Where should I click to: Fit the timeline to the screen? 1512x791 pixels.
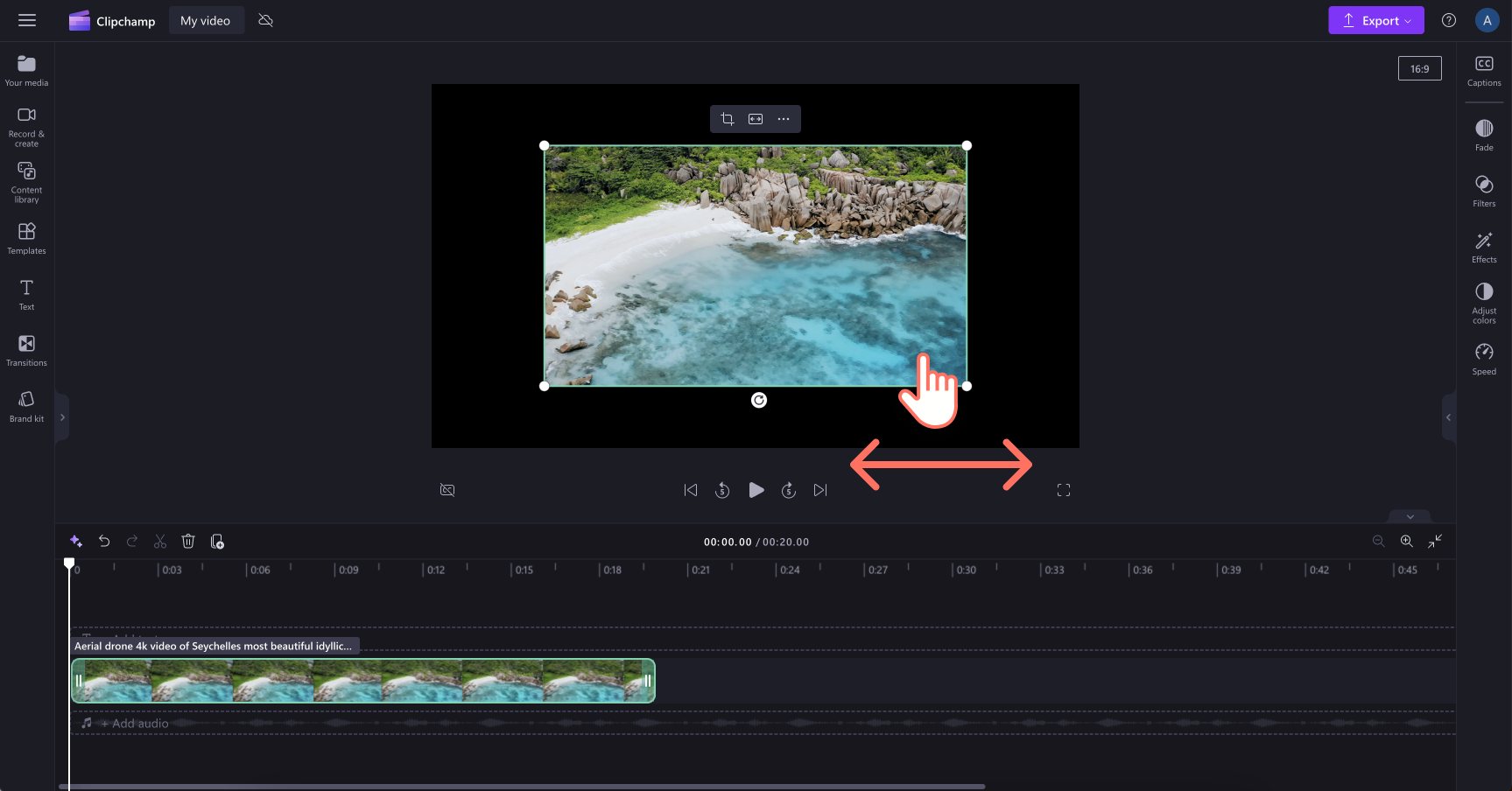(1435, 542)
